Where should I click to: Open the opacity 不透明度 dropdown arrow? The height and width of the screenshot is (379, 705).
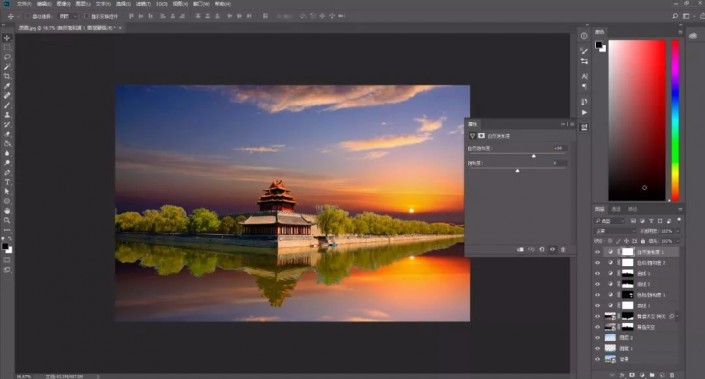[677, 231]
